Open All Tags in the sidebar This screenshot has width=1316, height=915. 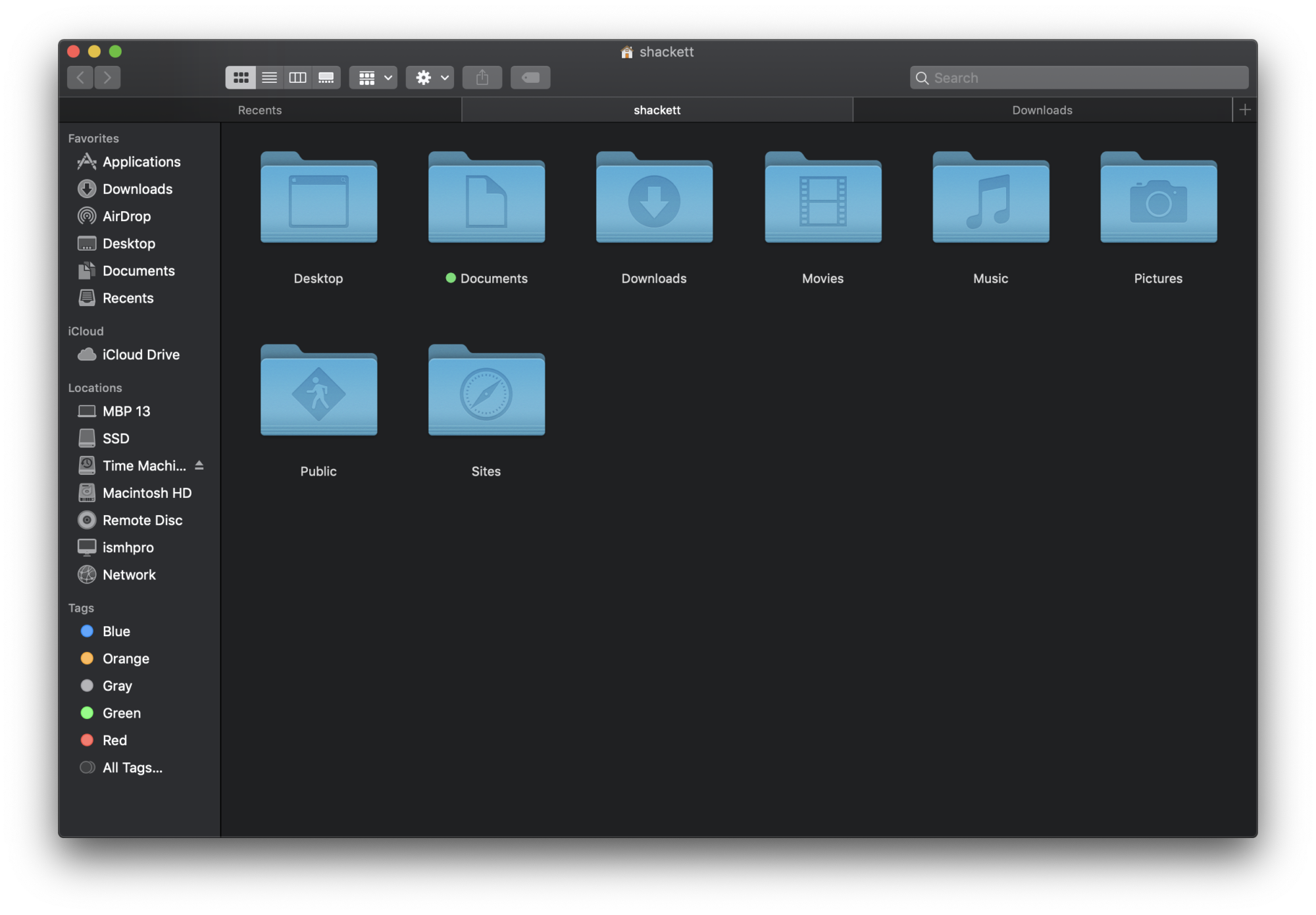(x=132, y=768)
